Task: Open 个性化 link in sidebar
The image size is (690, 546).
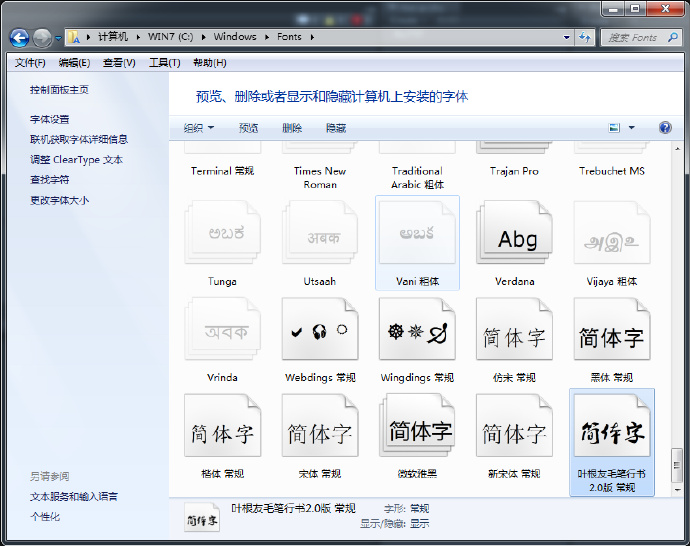Action: [45, 517]
